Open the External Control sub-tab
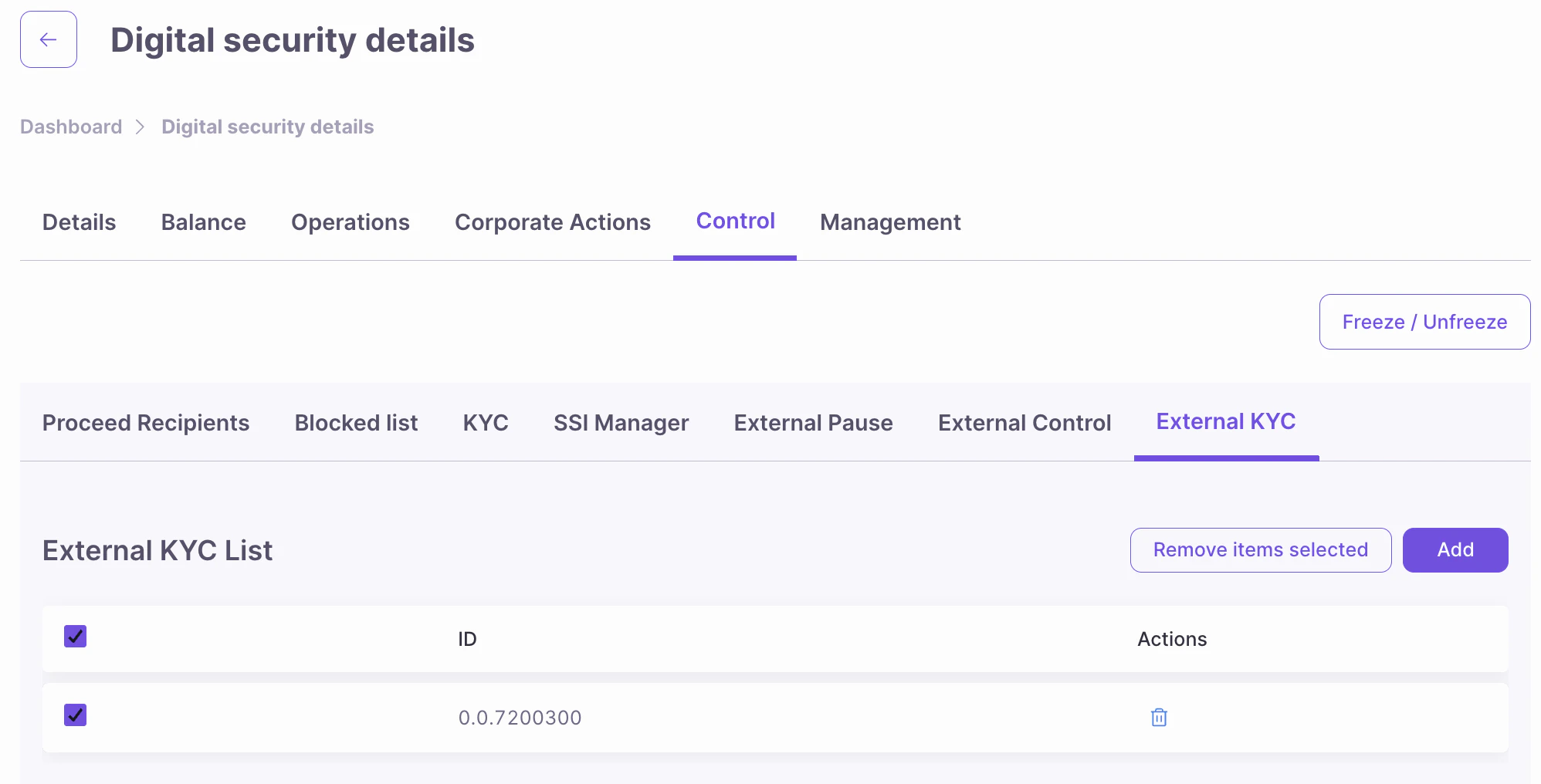The image size is (1541, 784). point(1025,423)
